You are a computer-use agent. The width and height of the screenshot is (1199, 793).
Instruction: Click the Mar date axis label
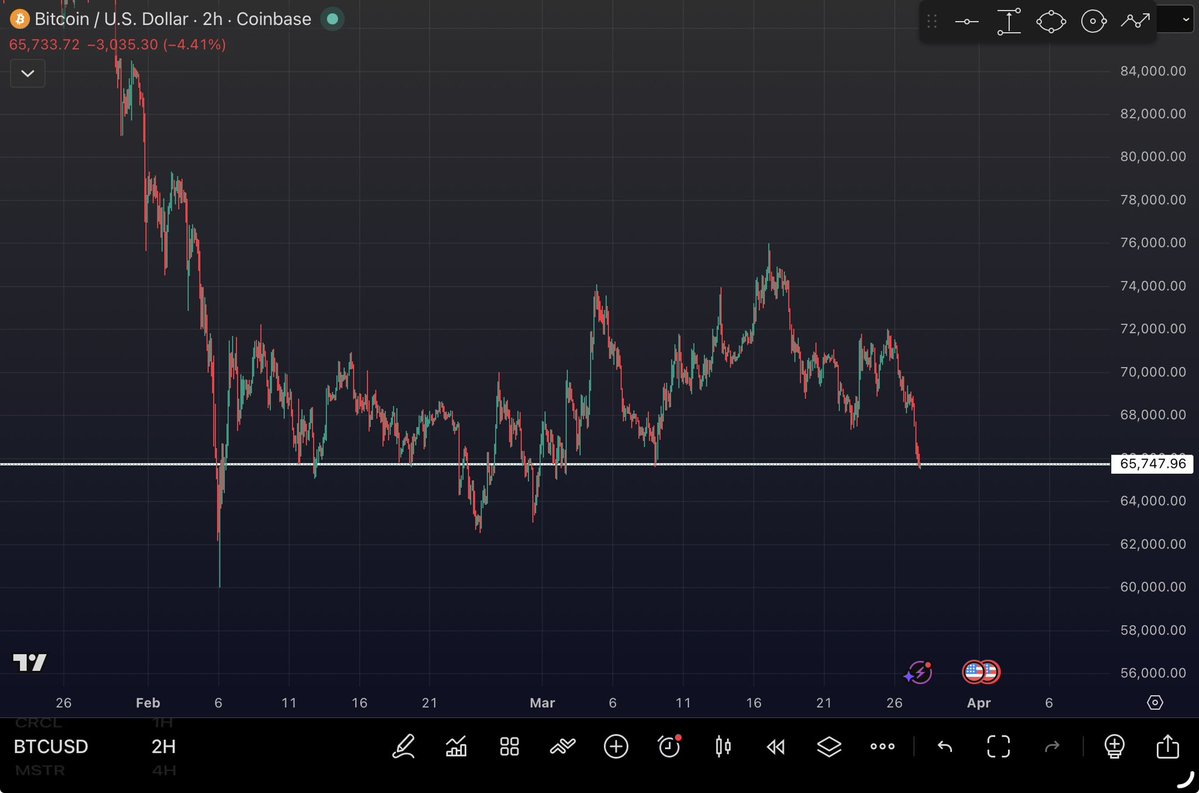542,703
